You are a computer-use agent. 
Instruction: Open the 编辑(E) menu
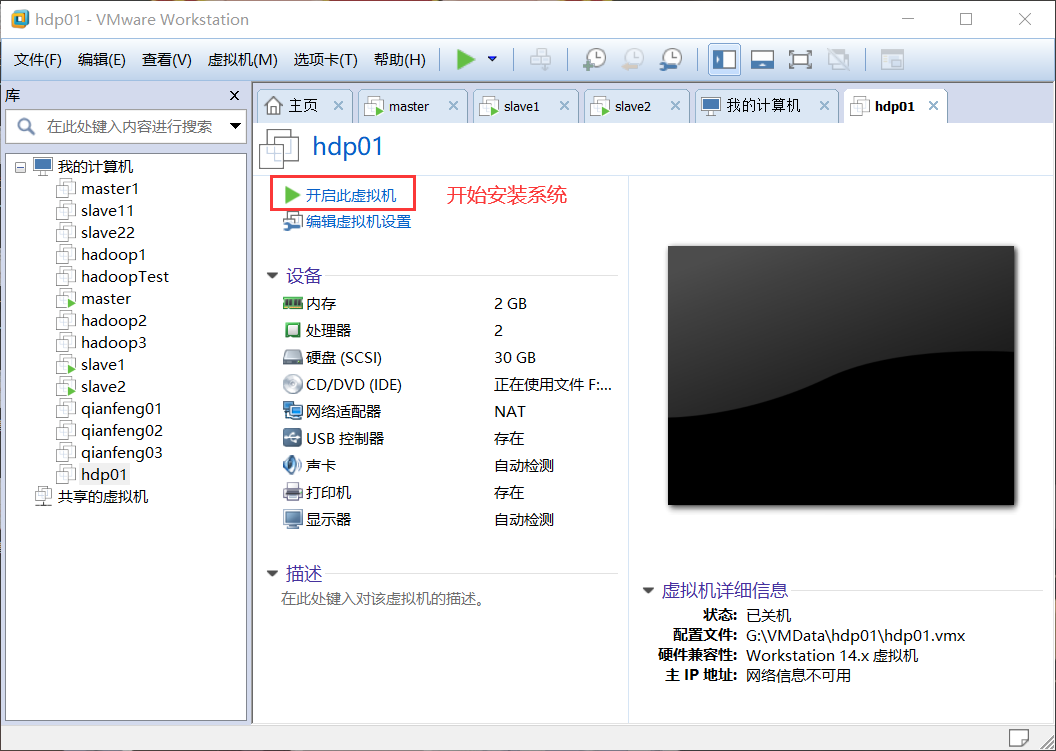(x=102, y=60)
